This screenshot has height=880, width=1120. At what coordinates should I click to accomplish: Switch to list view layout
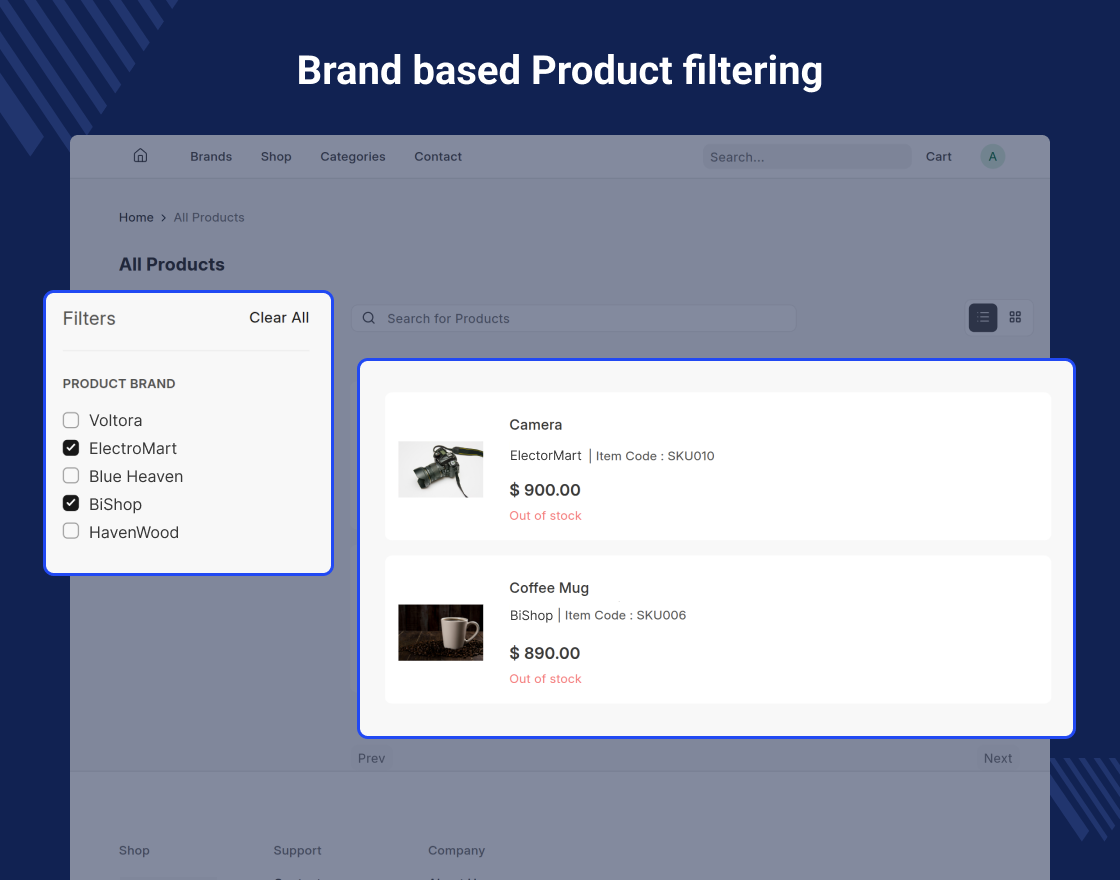(x=983, y=317)
